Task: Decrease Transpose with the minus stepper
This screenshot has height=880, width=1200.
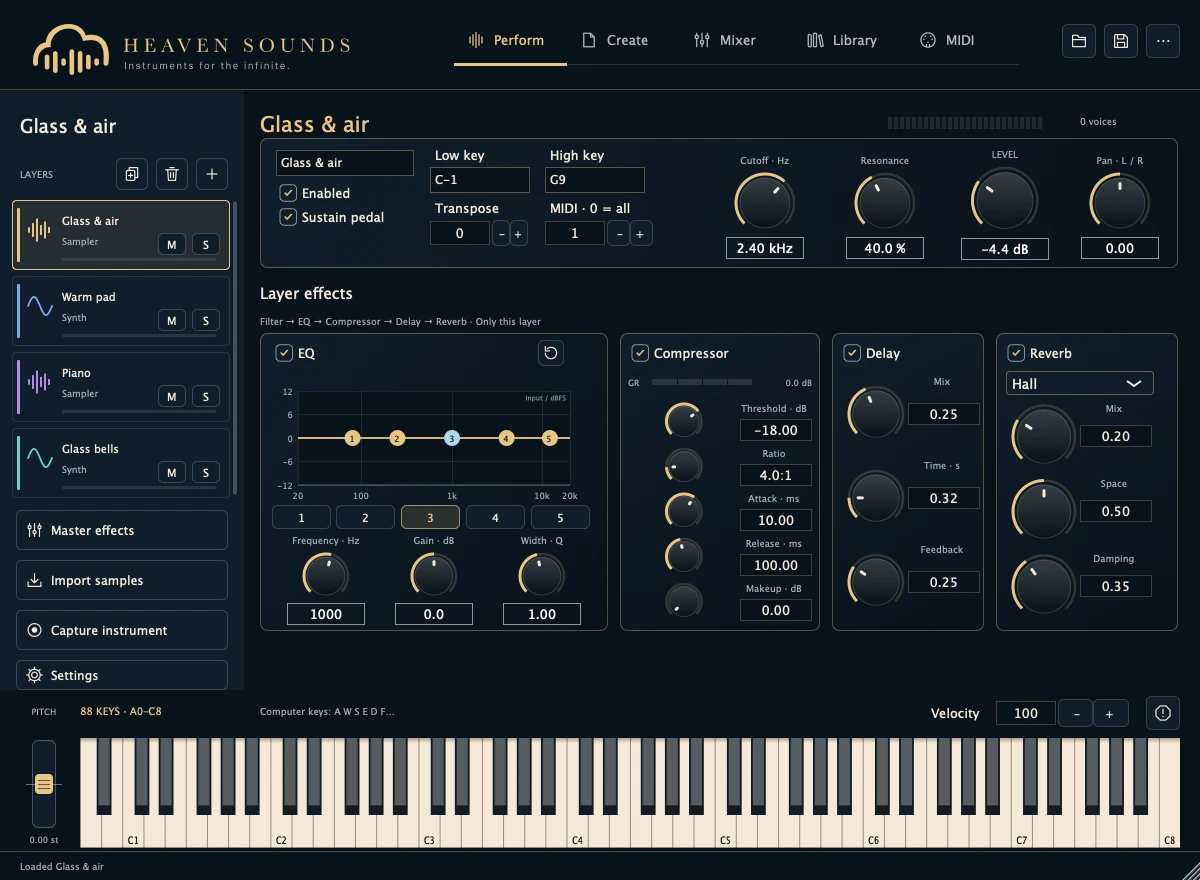Action: [501, 233]
